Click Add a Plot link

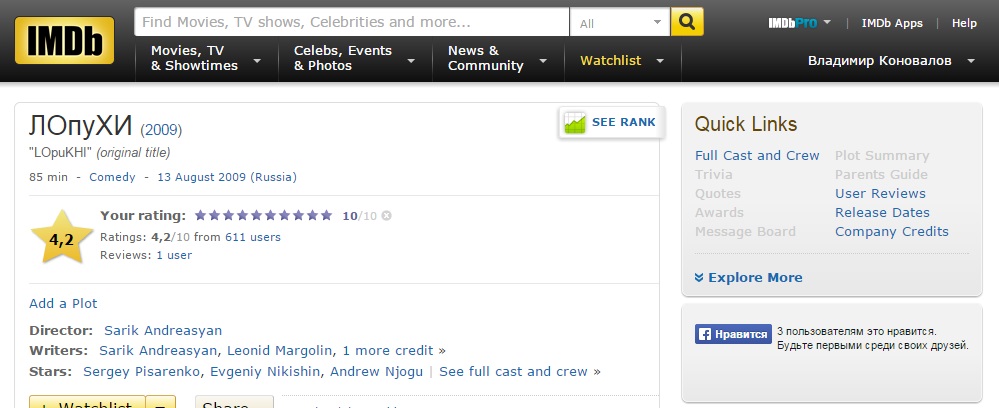(x=63, y=303)
